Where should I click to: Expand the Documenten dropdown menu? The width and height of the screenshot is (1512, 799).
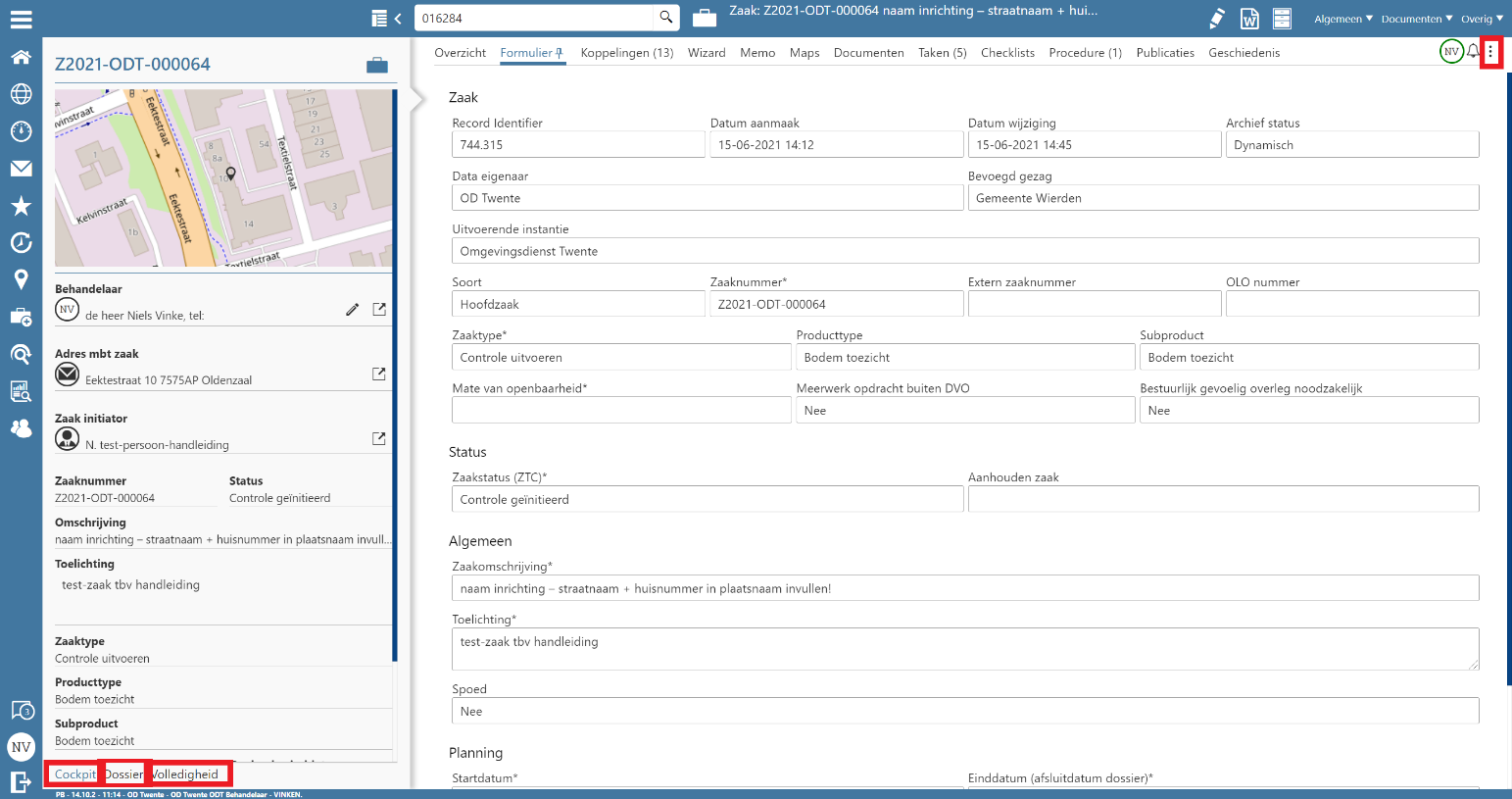pos(1417,19)
